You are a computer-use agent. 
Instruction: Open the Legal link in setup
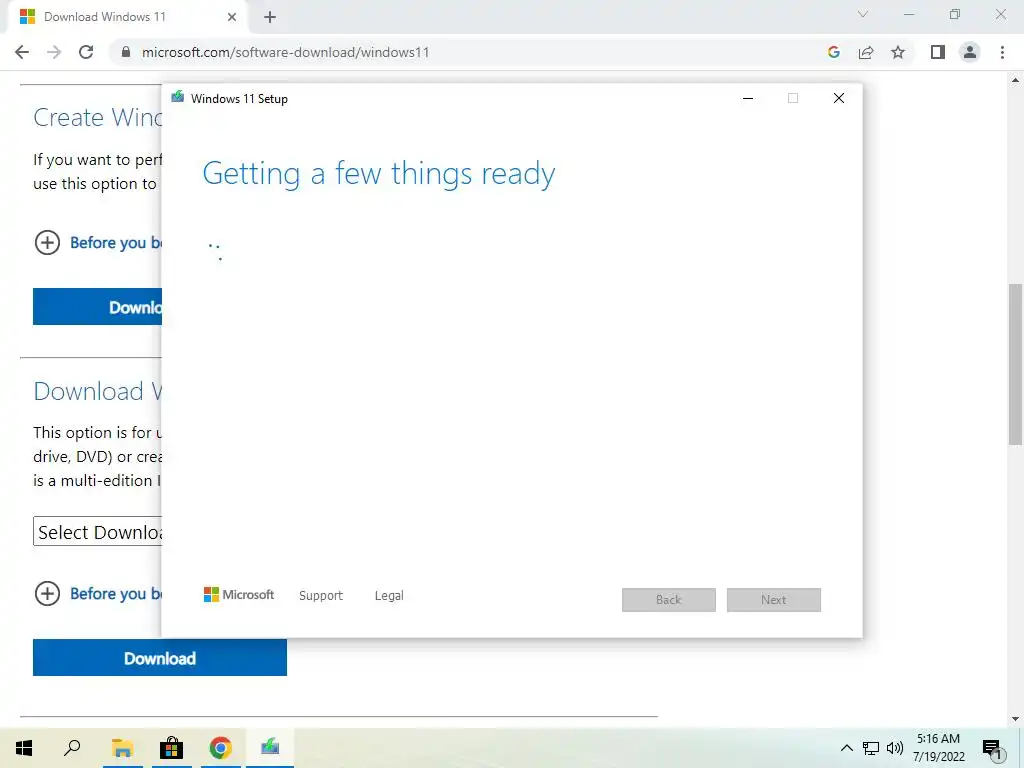click(x=389, y=596)
